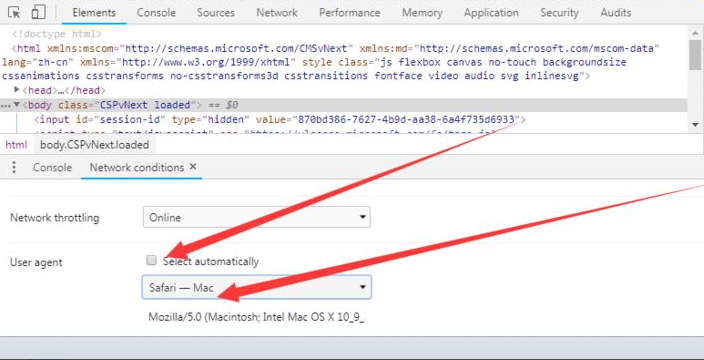Open the Performance tab
Viewport: 704px width, 360px height.
pos(350,13)
